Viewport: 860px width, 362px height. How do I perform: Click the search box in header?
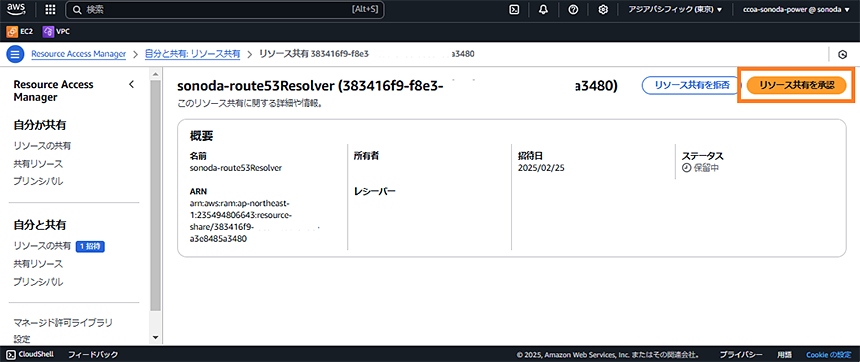tap(225, 10)
